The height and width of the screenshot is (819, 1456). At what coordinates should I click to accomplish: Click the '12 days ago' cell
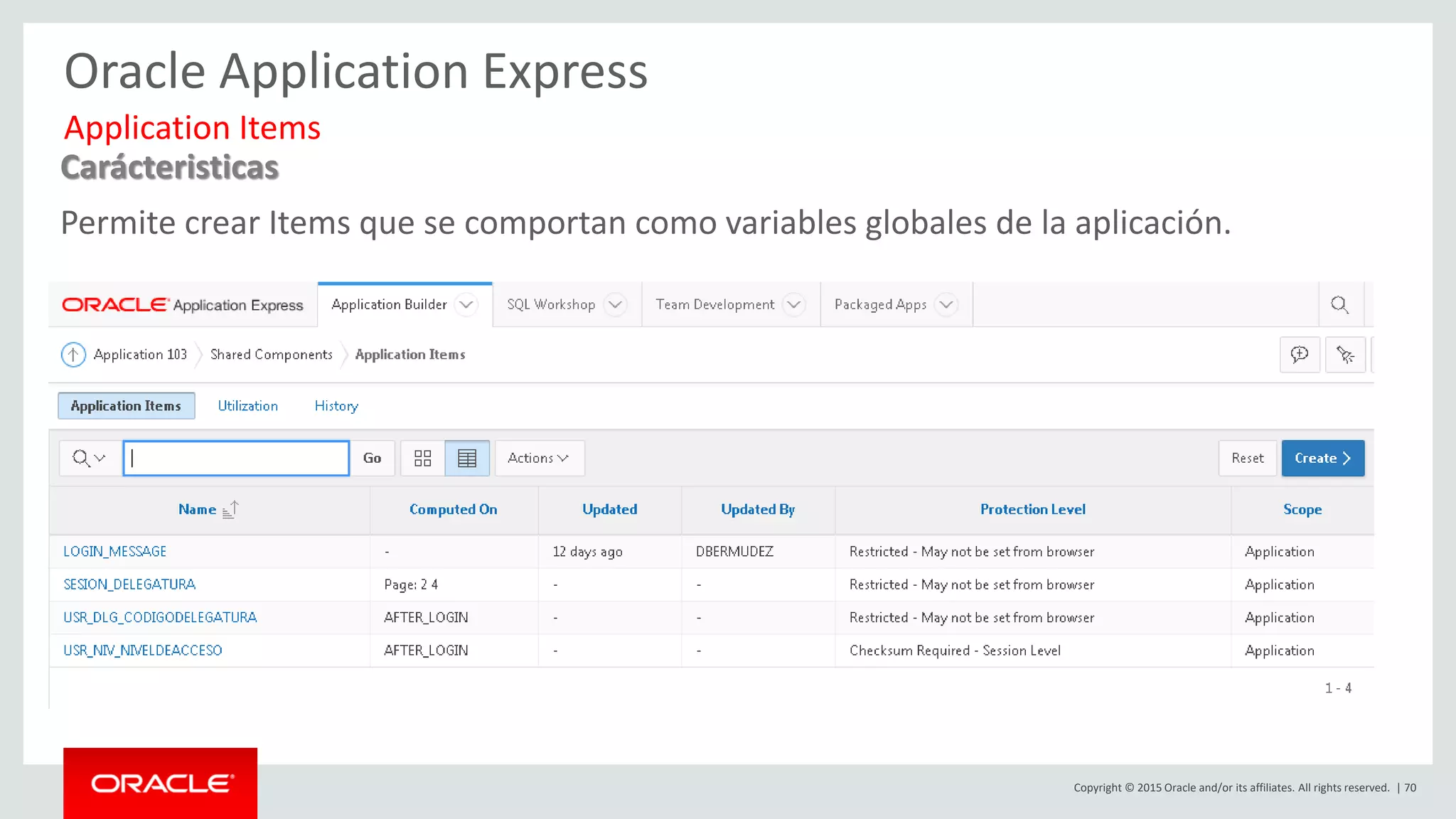(588, 552)
